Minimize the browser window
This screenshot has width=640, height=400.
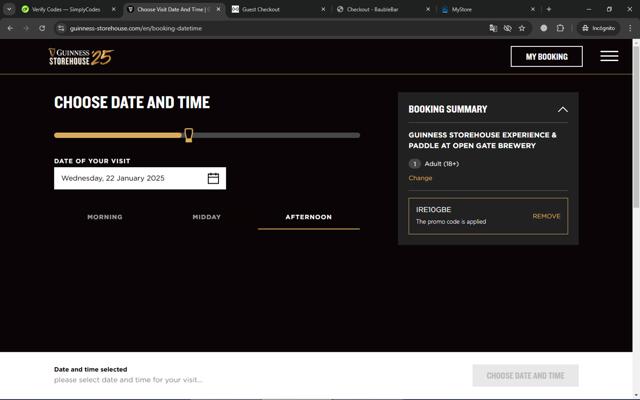pyautogui.click(x=589, y=9)
